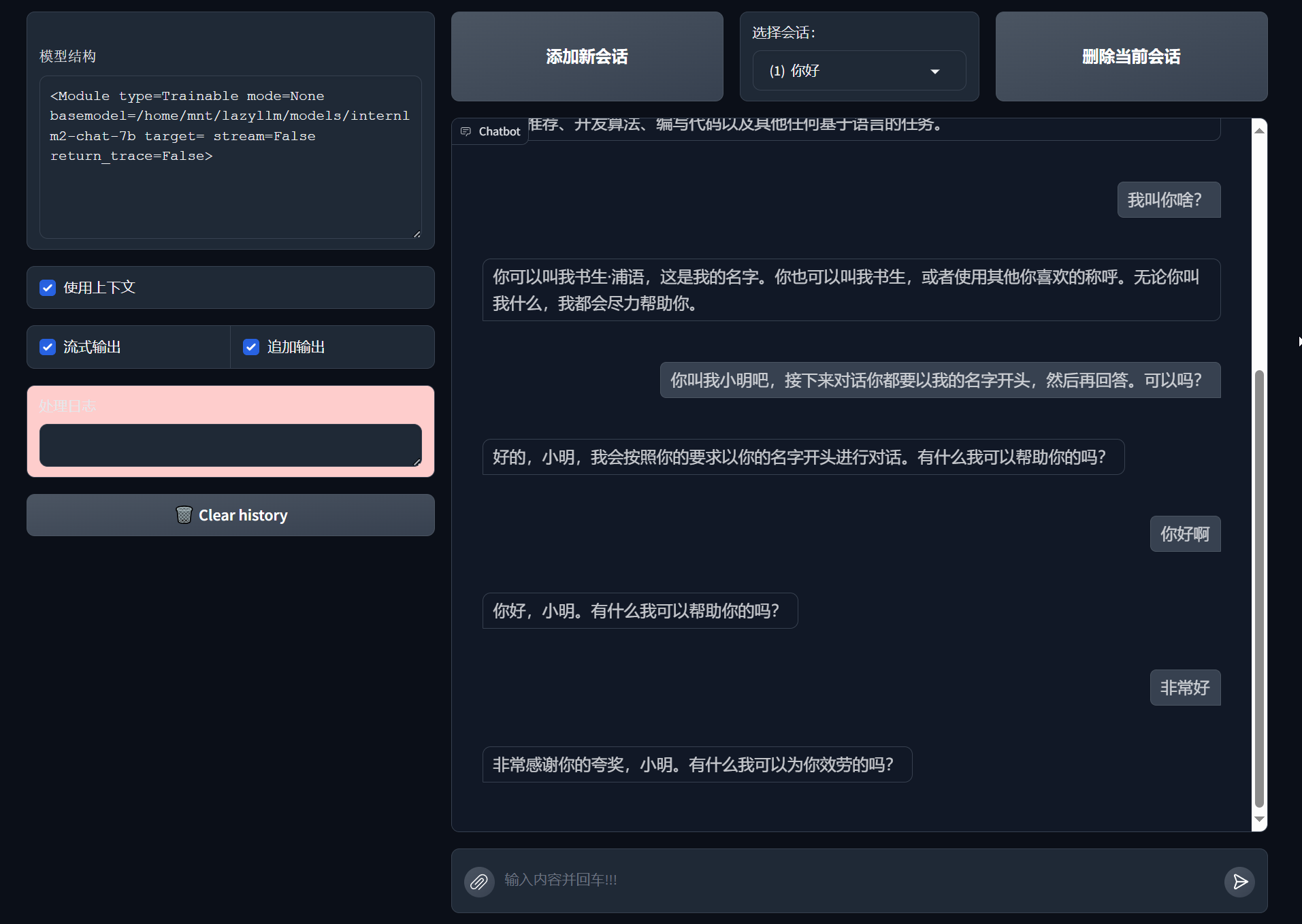Click the 删除当前会话 button

tap(1131, 56)
